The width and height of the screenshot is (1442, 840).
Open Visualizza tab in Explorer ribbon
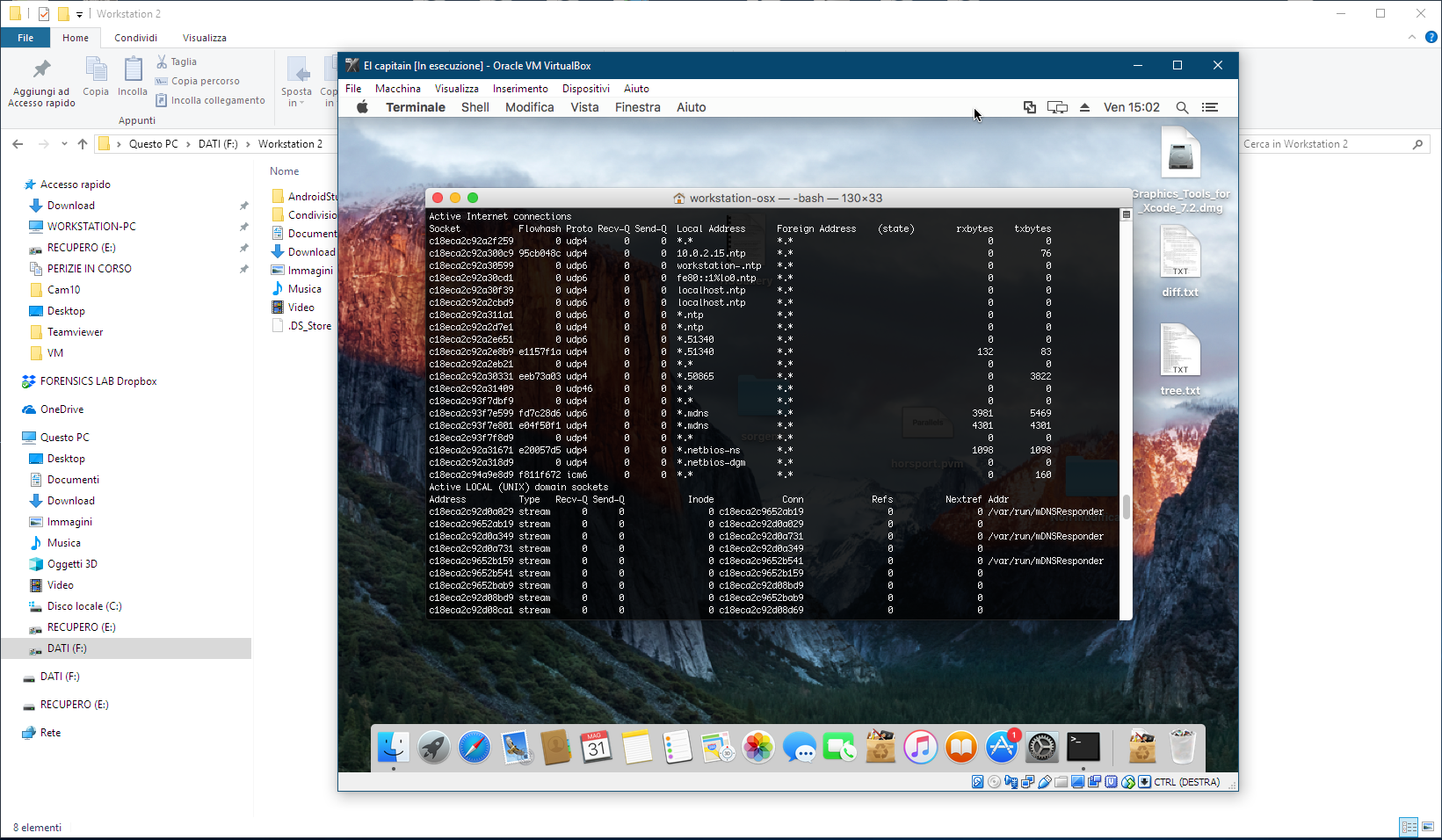pos(205,38)
